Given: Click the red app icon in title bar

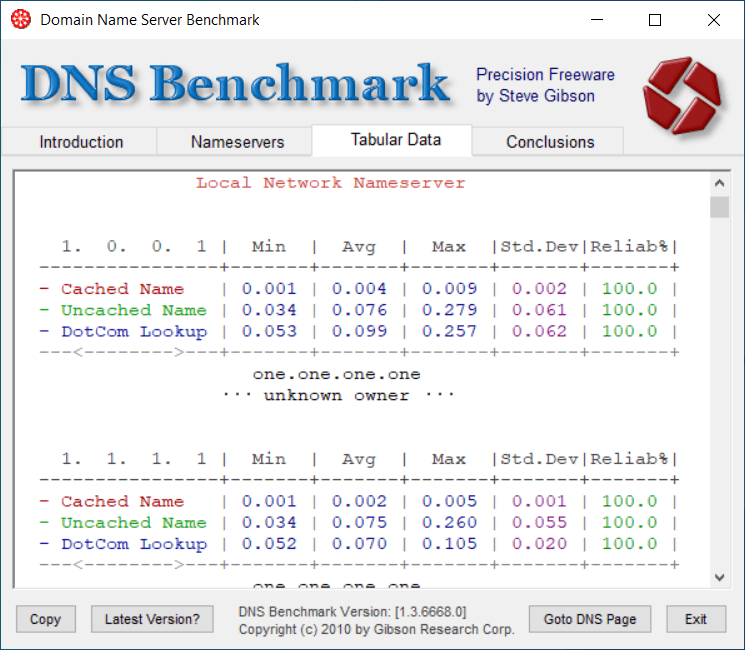Looking at the screenshot, I should click(x=20, y=19).
